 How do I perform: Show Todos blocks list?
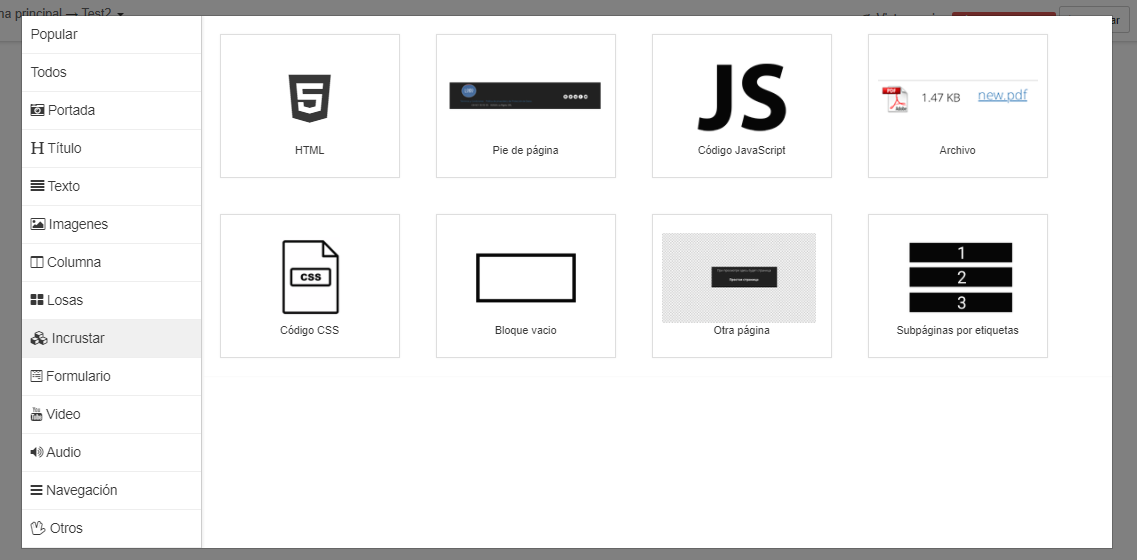tap(112, 73)
